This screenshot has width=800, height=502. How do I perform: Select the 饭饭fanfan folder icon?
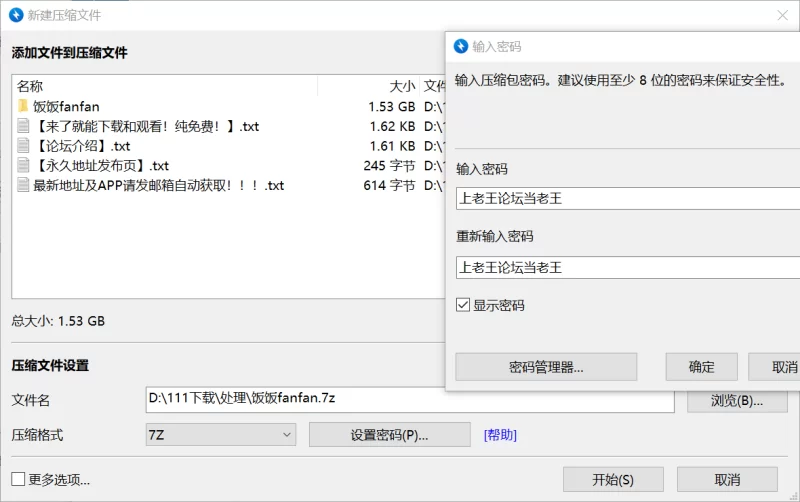23,106
